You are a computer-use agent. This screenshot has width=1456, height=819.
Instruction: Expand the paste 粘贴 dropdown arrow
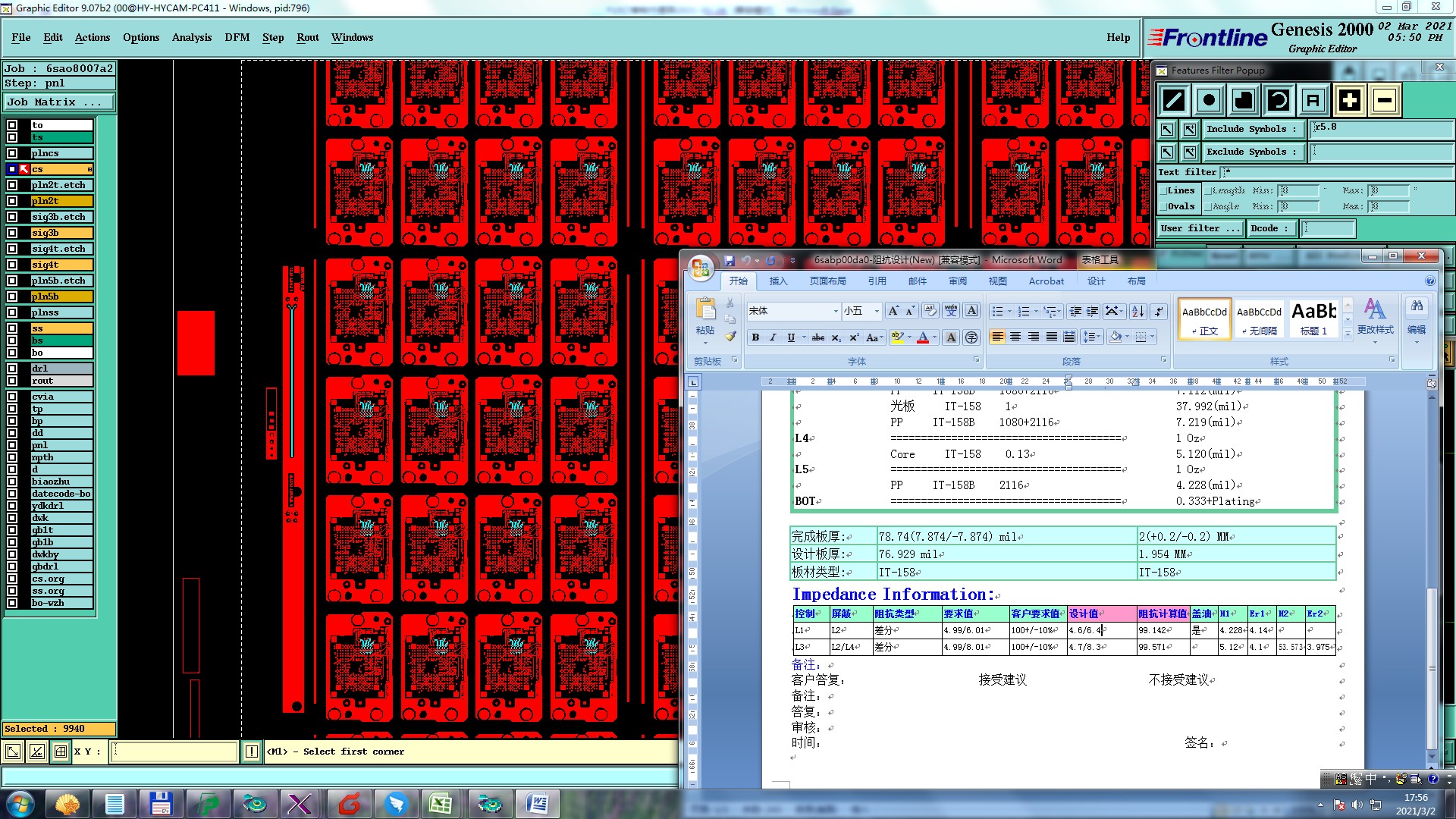[x=705, y=342]
